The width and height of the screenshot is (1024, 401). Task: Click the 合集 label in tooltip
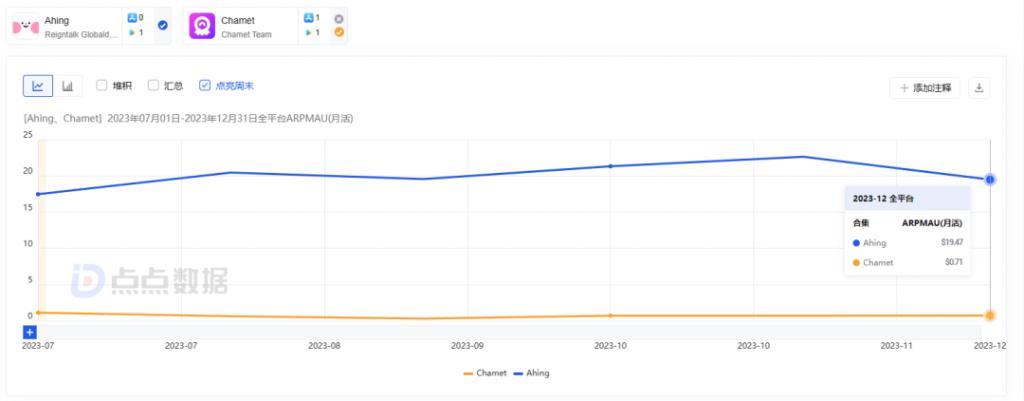[x=861, y=223]
